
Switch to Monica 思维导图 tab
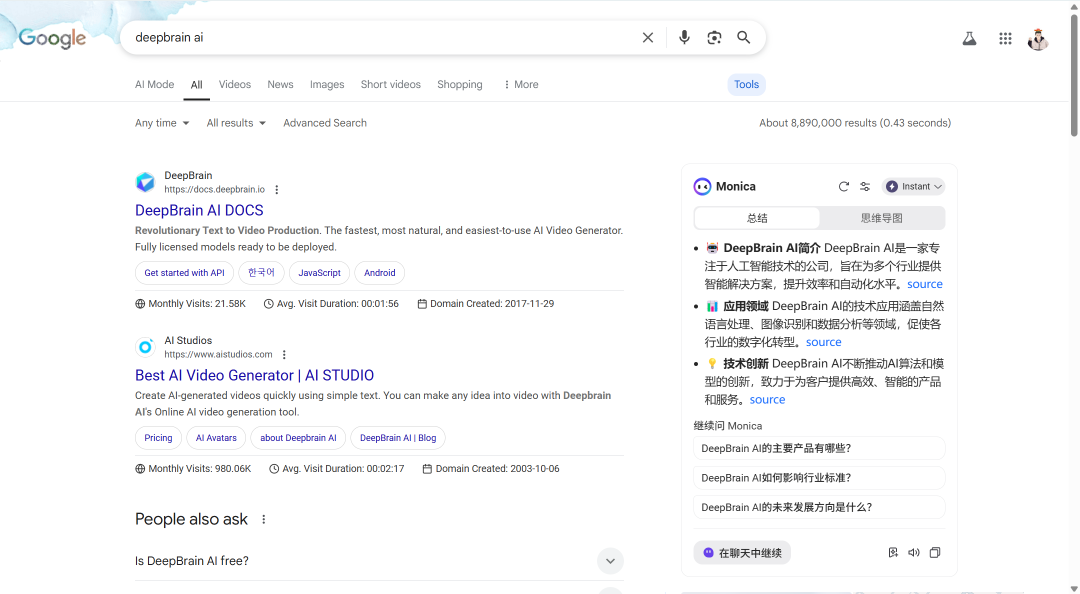[882, 218]
